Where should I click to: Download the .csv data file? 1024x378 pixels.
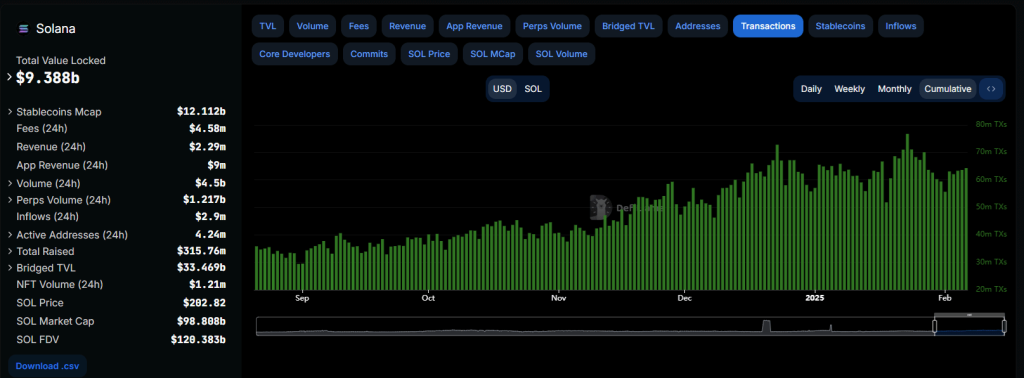(x=48, y=366)
